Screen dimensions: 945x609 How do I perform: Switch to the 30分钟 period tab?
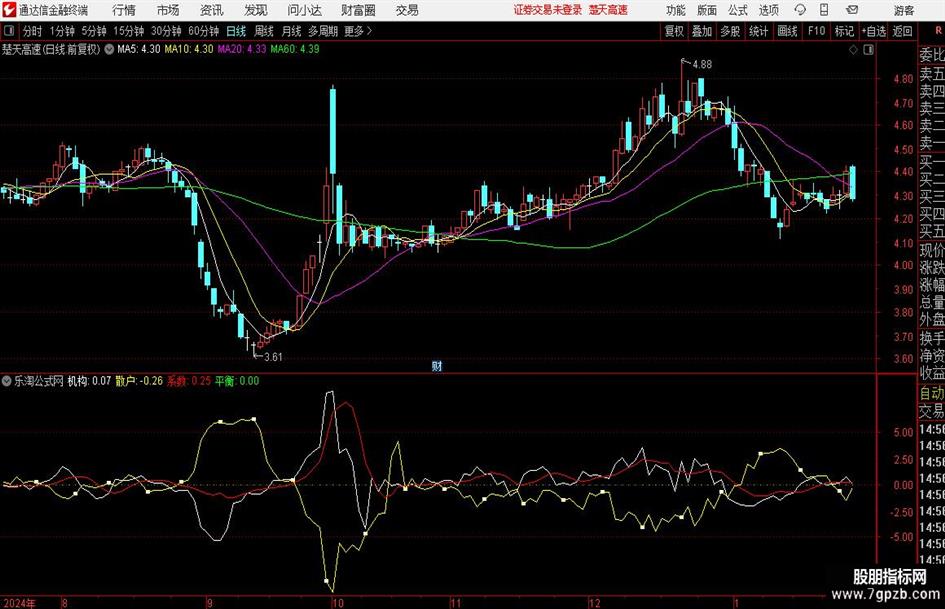[x=166, y=31]
